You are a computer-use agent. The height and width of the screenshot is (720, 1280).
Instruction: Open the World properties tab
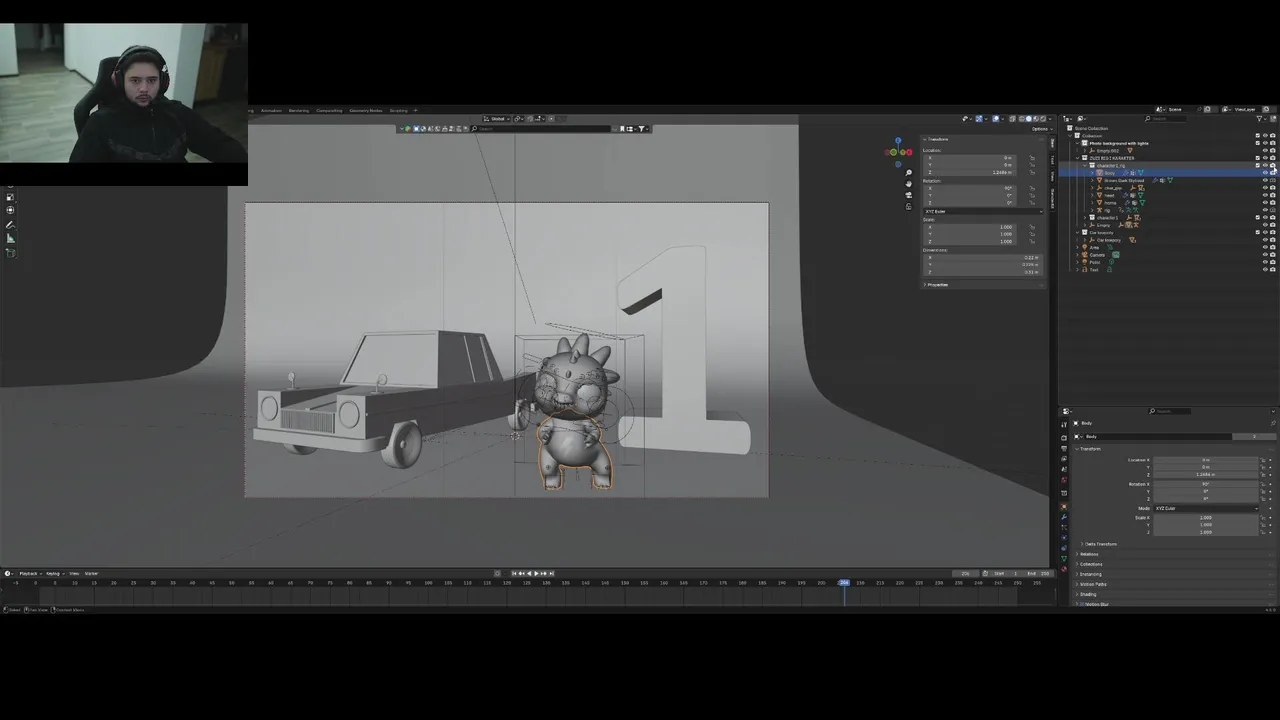coord(1064,480)
